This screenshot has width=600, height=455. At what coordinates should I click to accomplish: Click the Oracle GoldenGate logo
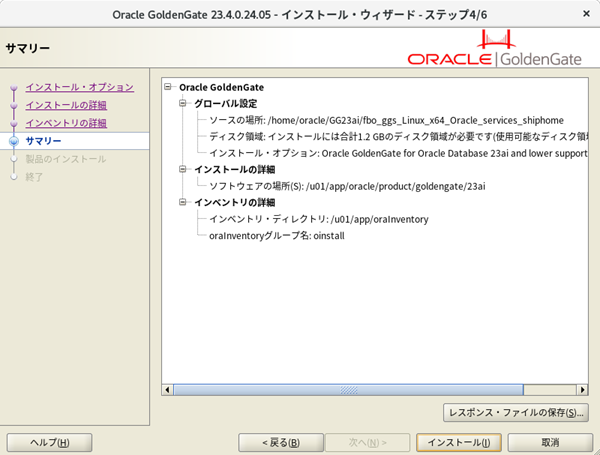pyautogui.click(x=494, y=48)
